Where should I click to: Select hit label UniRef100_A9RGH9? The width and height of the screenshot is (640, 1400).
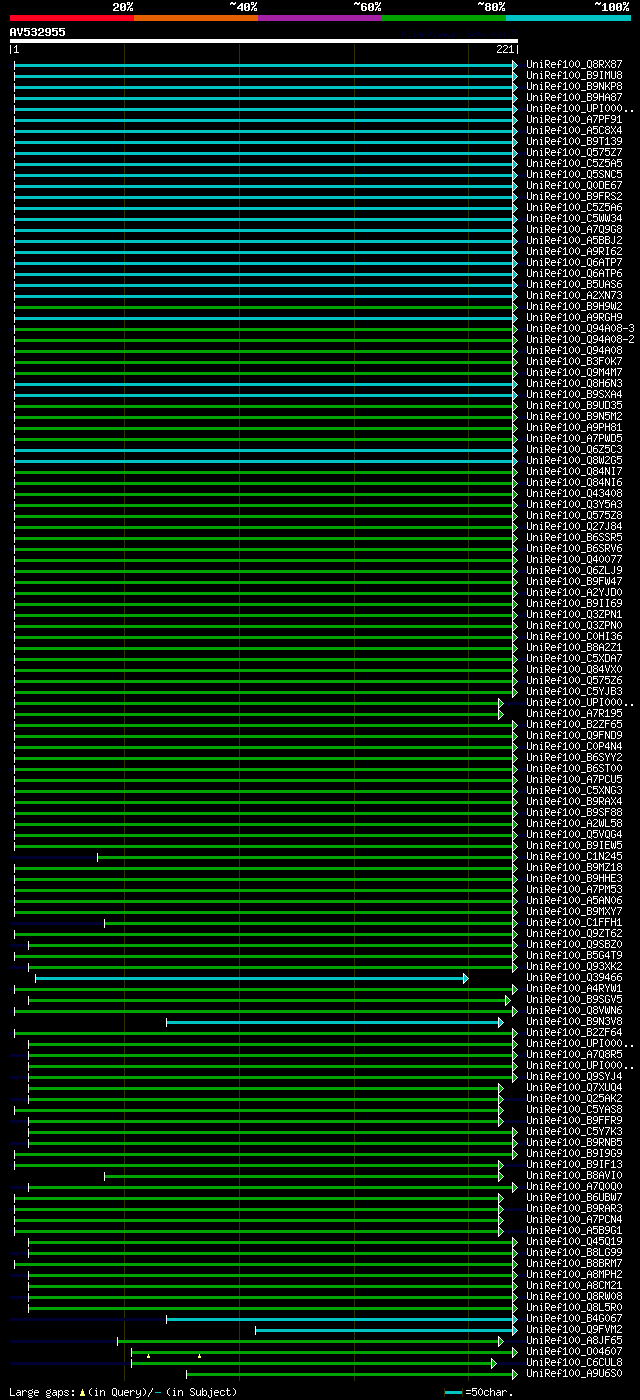[x=574, y=317]
